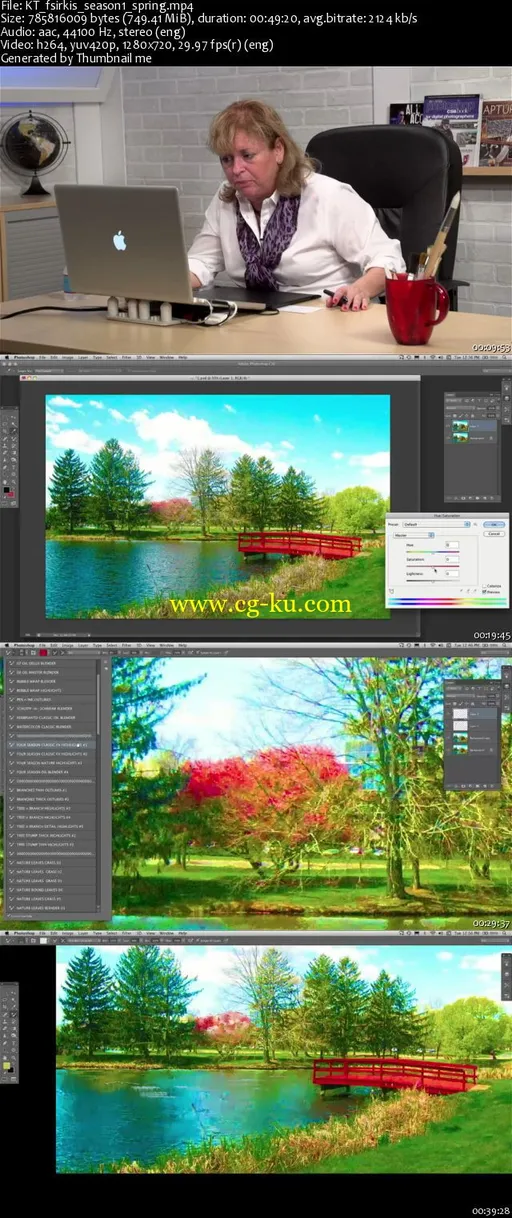Viewport: 512px width, 1218px height.
Task: Select FOUR SEASON OIL BLENDER #4 preset
Action: click(51, 772)
